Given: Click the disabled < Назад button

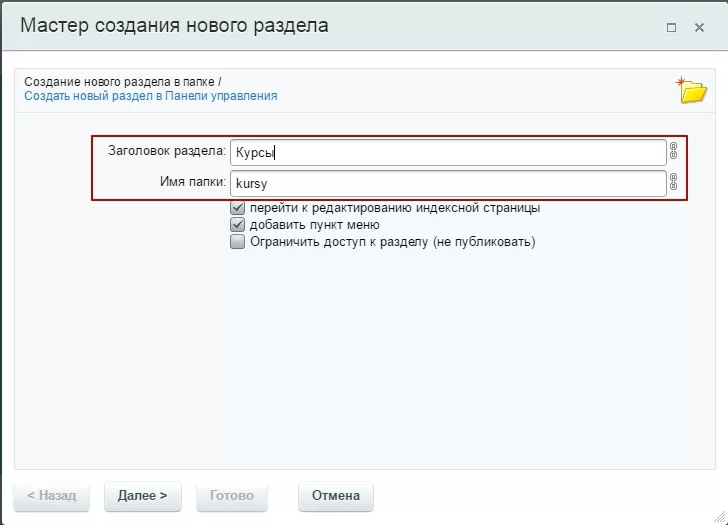Looking at the screenshot, I should tap(52, 496).
